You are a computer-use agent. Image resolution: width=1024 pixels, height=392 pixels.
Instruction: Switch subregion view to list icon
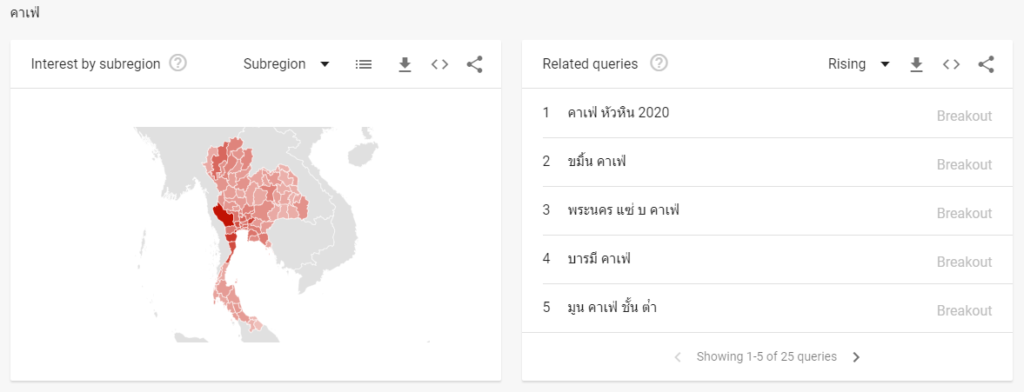pos(364,64)
